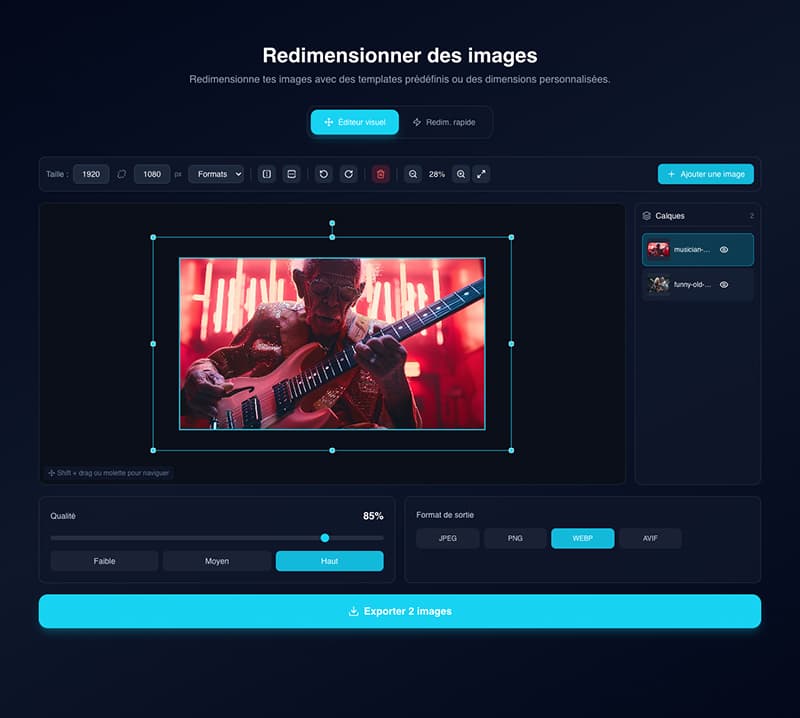Choose the AVIF output format
Screen dimensions: 800x718
[x=649, y=538]
